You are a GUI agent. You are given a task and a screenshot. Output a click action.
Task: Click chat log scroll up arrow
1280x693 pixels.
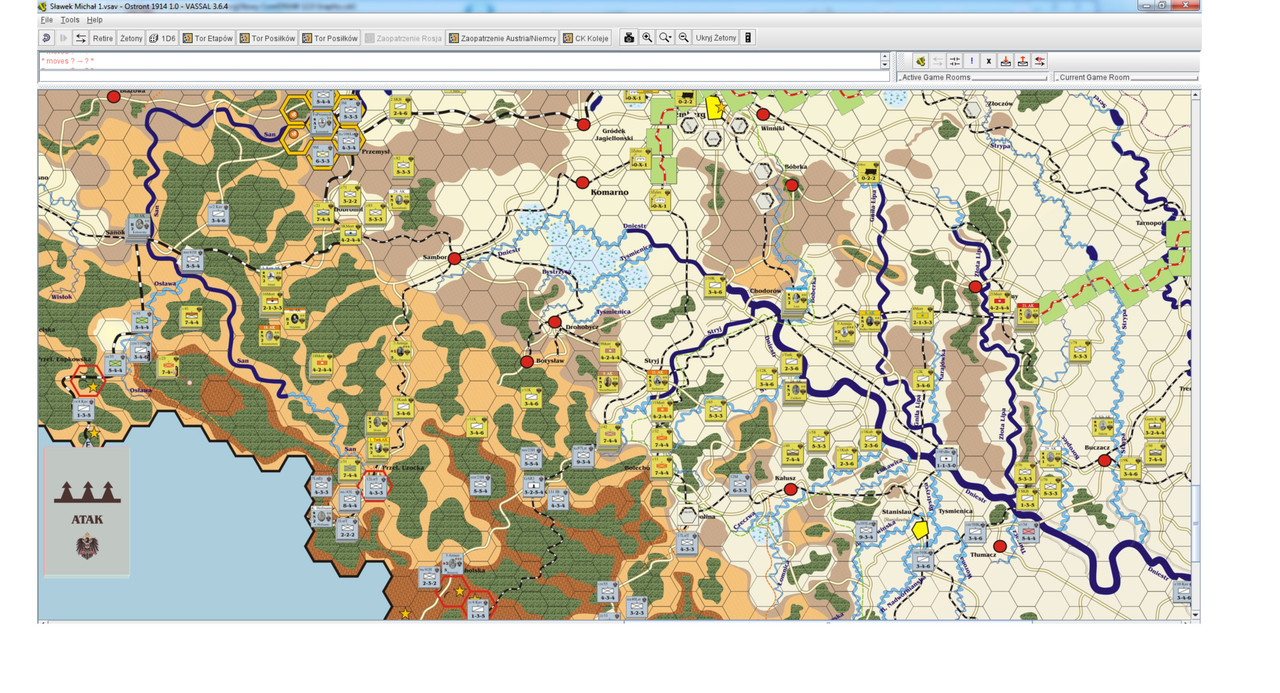pyautogui.click(x=885, y=55)
